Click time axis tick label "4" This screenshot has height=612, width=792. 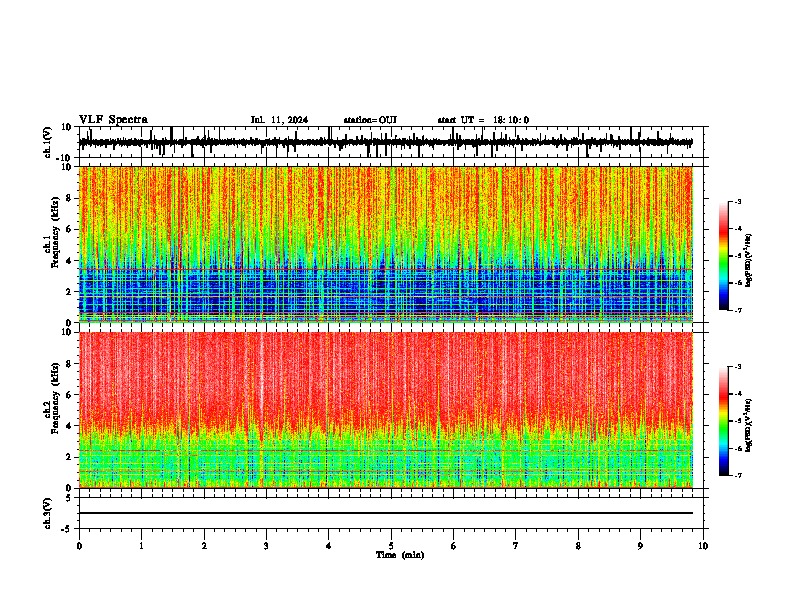tap(329, 546)
